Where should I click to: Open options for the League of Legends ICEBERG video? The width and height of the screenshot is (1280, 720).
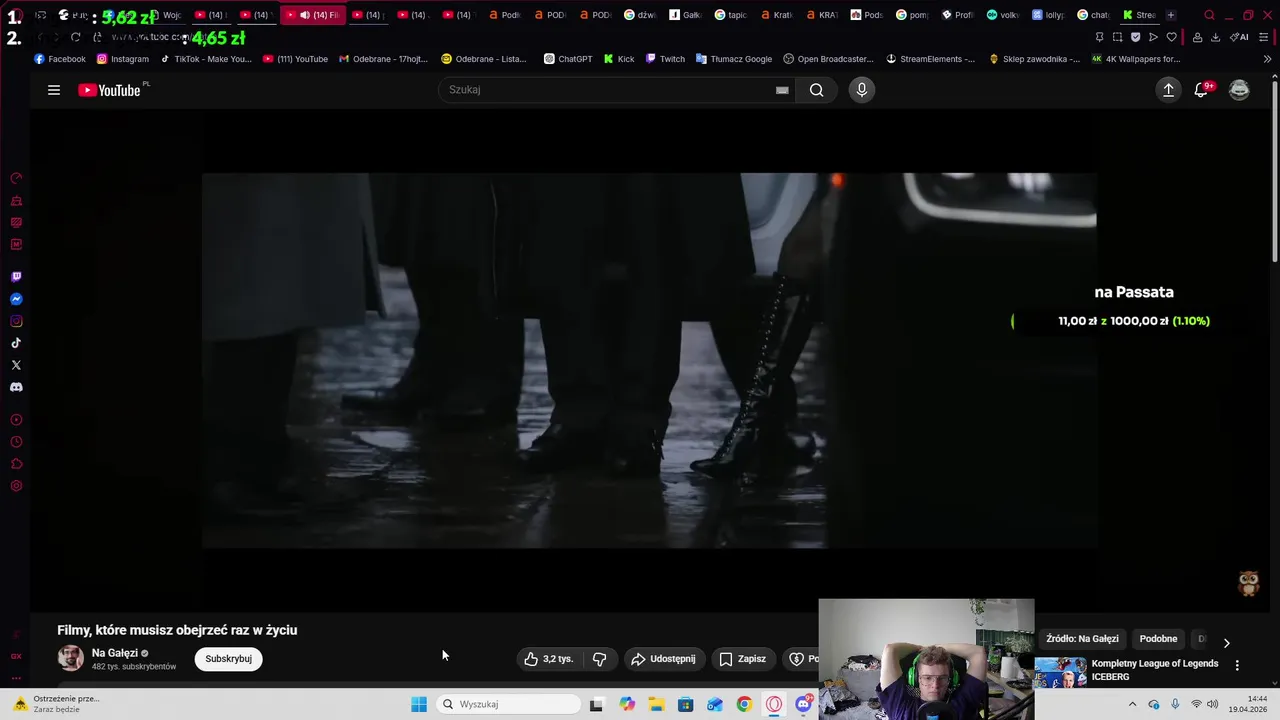1237,665
